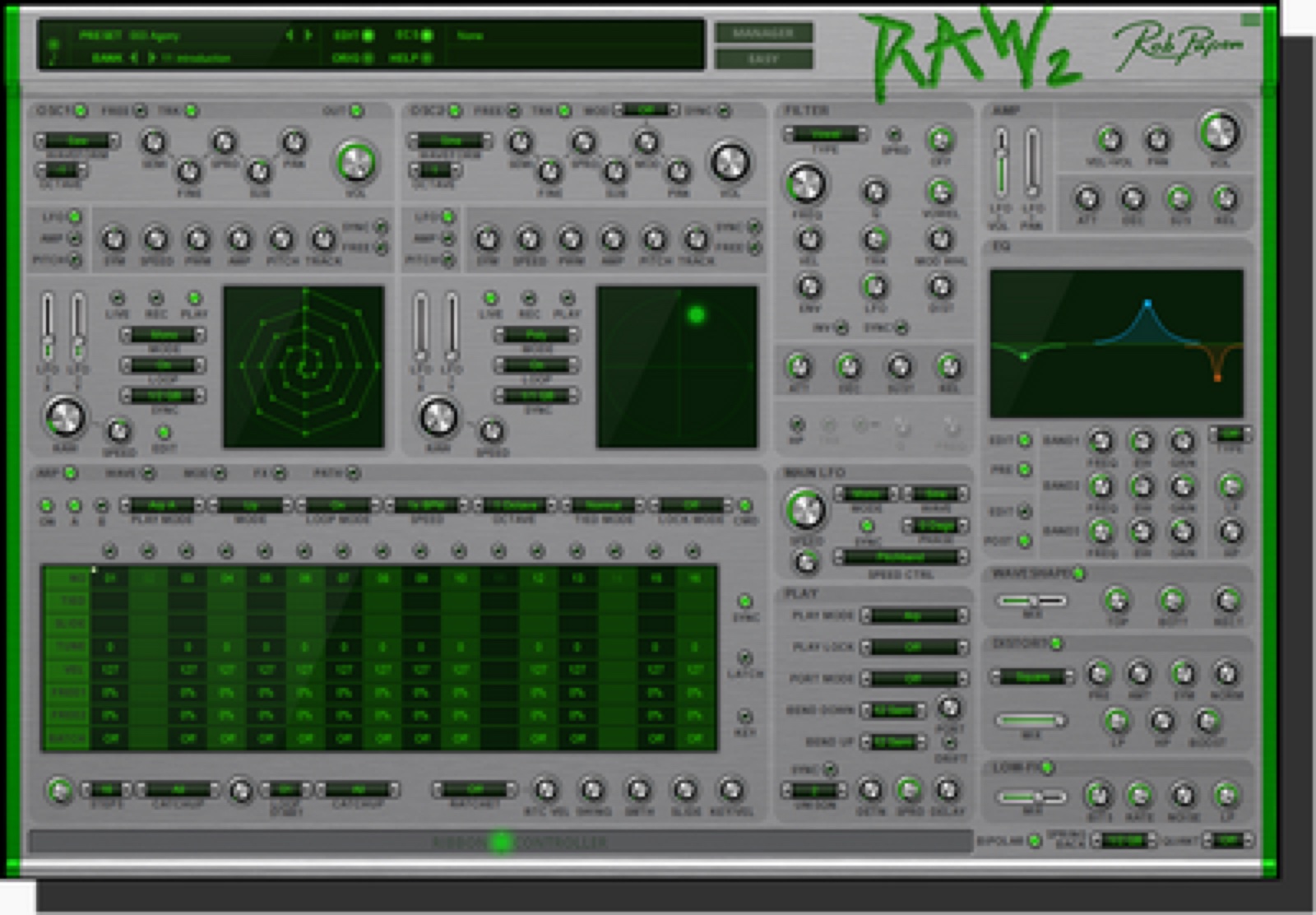Click the arpeggiator SLIDE knob
Screen dimensions: 1316x915
click(x=684, y=790)
